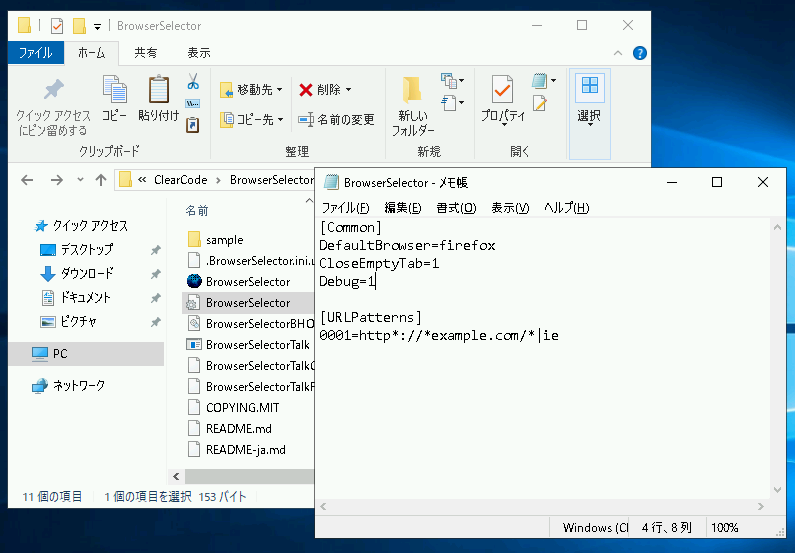Click the DefaultBrowser=firefox line in Notepad

(x=407, y=246)
